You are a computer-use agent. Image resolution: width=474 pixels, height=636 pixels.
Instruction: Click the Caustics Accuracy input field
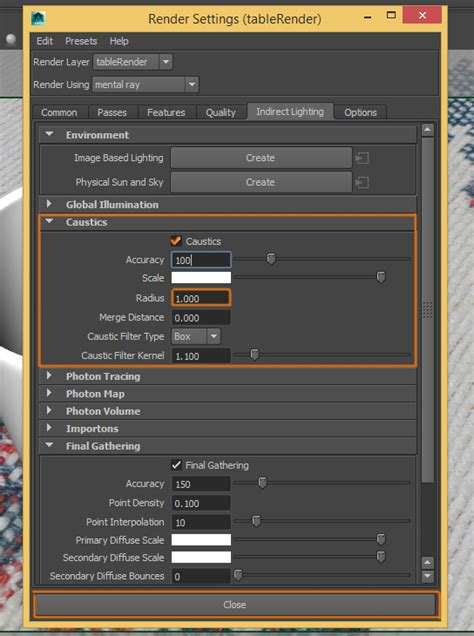(201, 260)
